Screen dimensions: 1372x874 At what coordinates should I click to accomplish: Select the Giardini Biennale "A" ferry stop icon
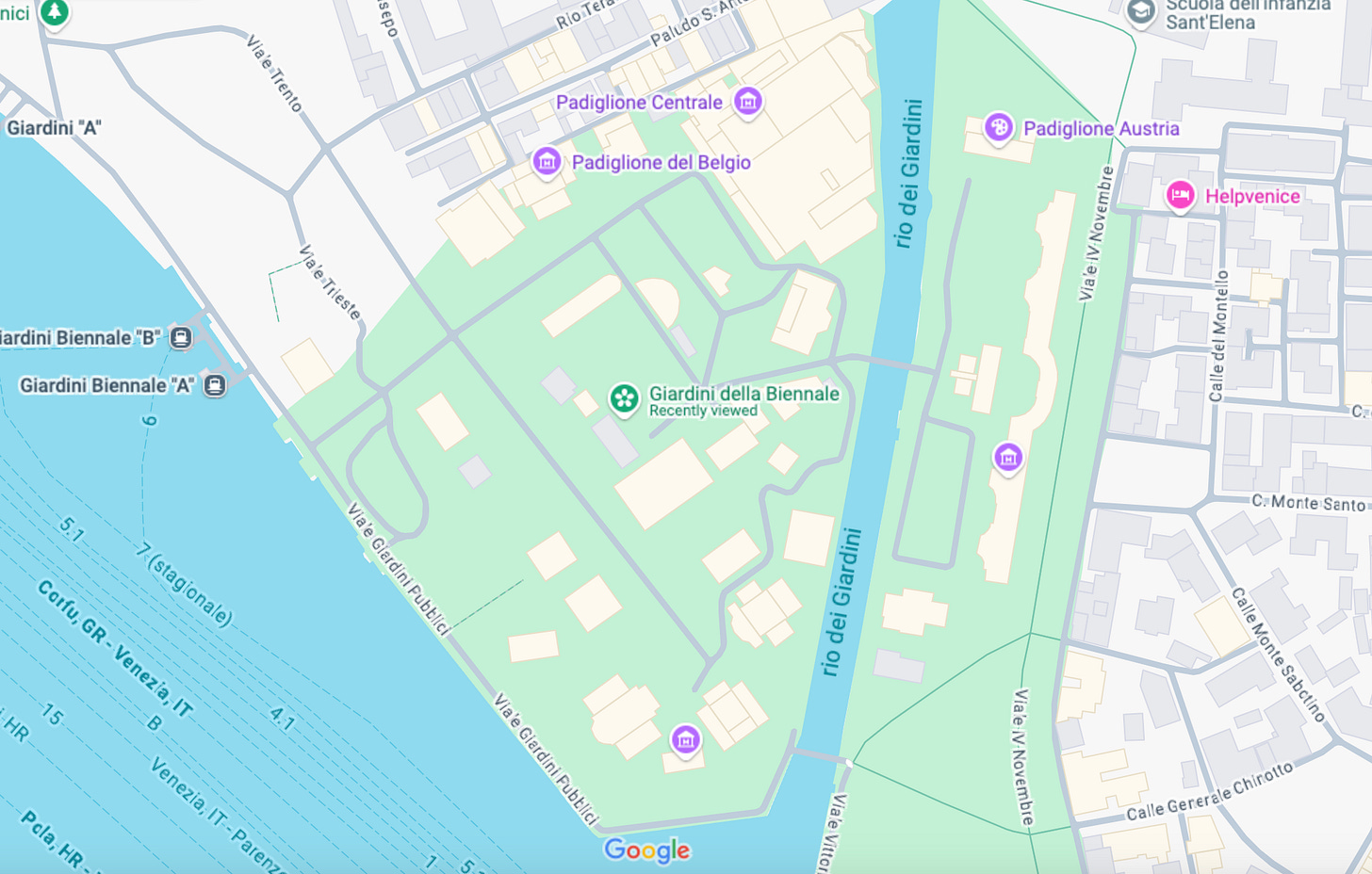(x=215, y=385)
